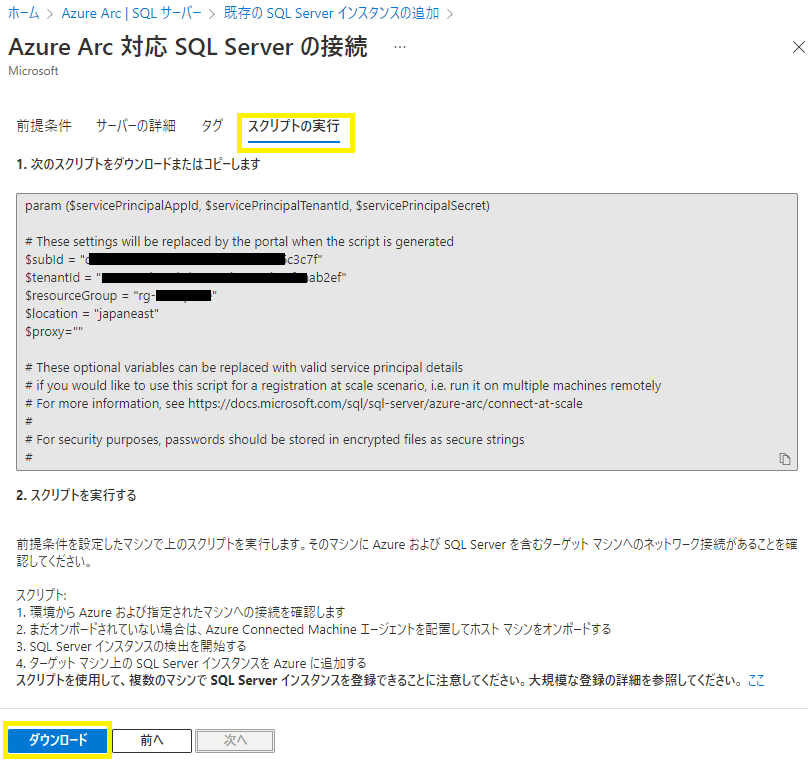Click step 3. SQL Server インスタンスの検出を開始する
808x764 pixels.
click(131, 647)
